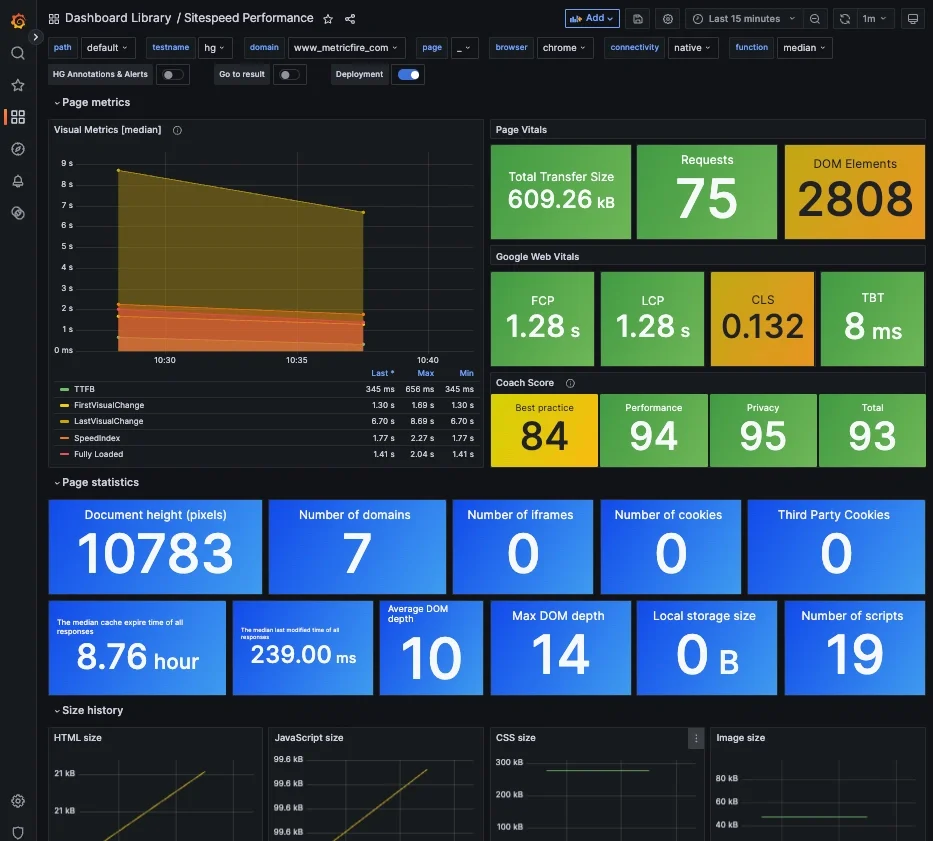The height and width of the screenshot is (841, 933).
Task: Open search from the sidebar
Action: (x=18, y=53)
